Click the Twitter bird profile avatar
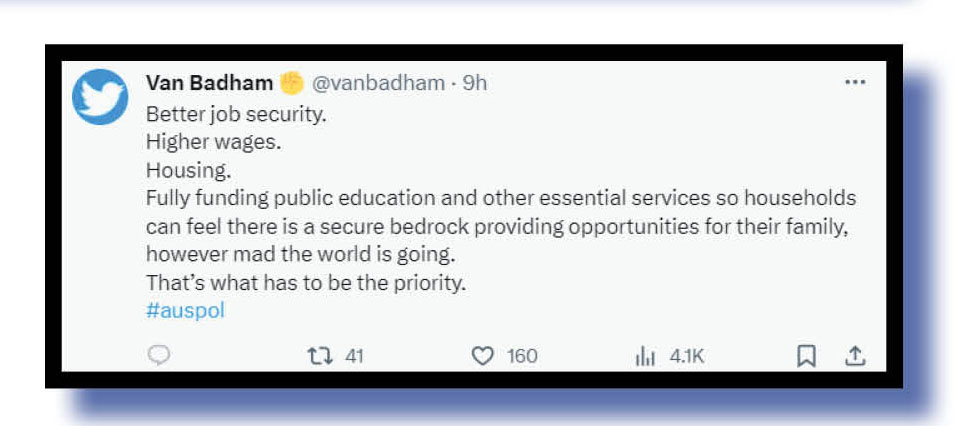977x426 pixels. pyautogui.click(x=100, y=97)
